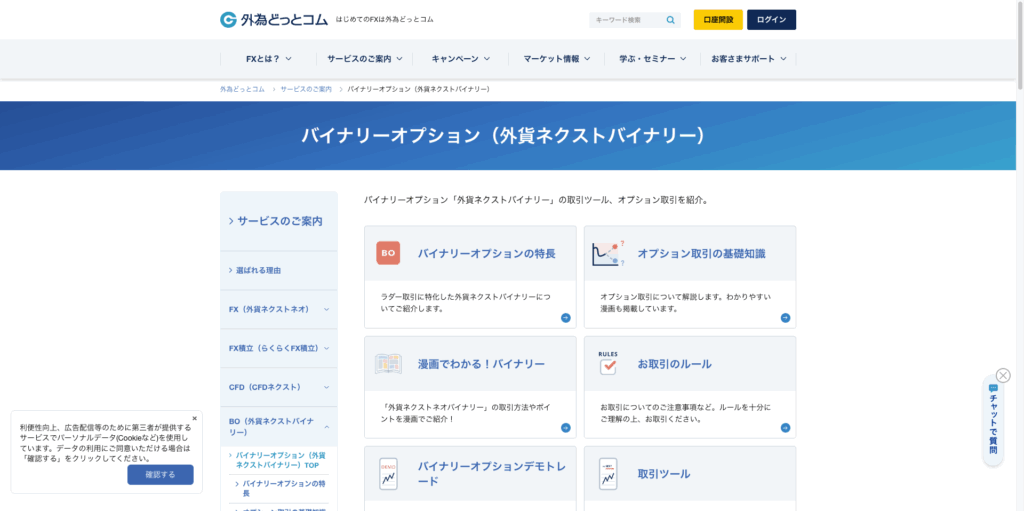Image resolution: width=1024 pixels, height=511 pixels.
Task: Click the 外為どっとコム logo
Action: click(273, 20)
